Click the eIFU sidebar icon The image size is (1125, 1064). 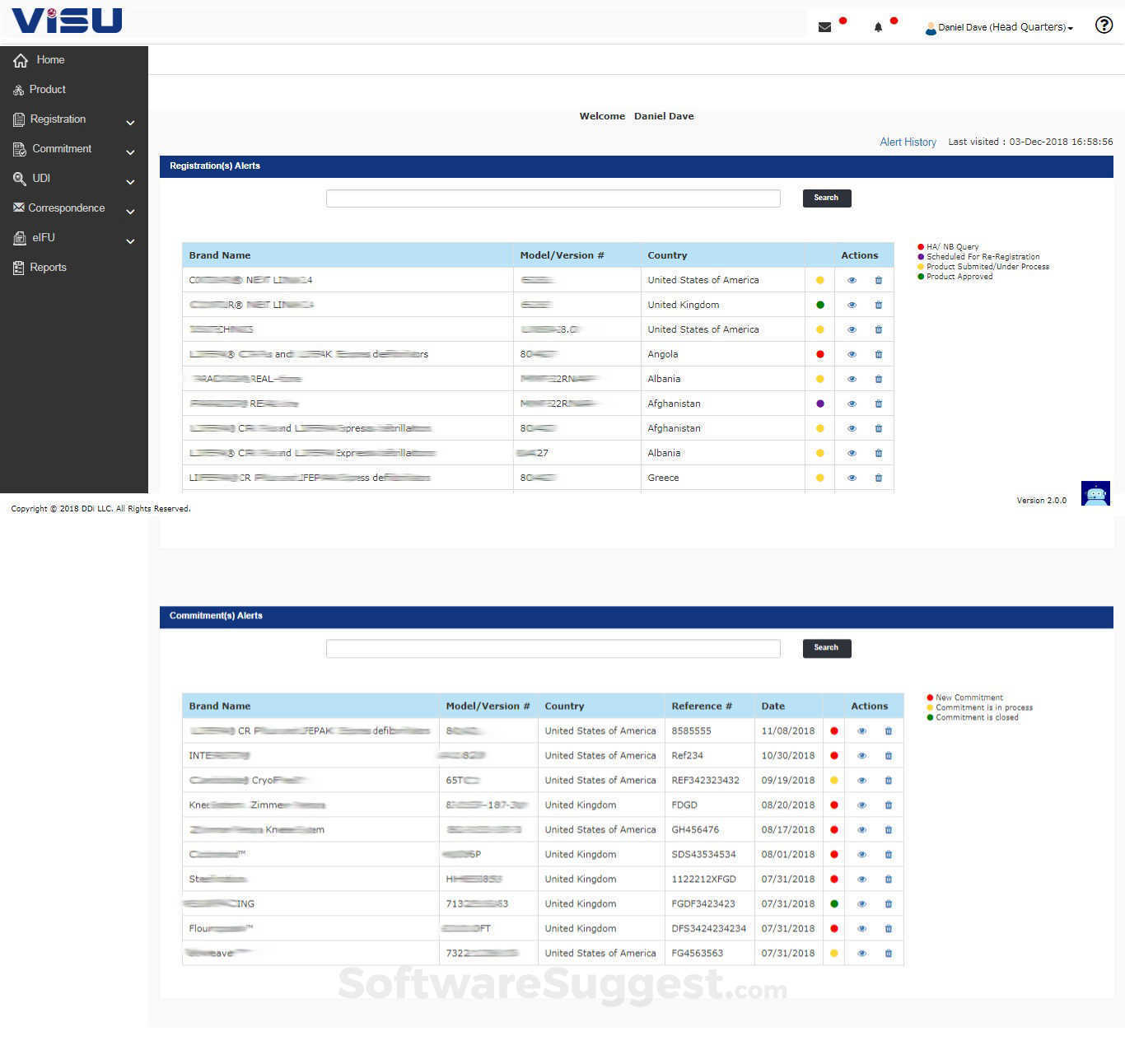click(18, 237)
